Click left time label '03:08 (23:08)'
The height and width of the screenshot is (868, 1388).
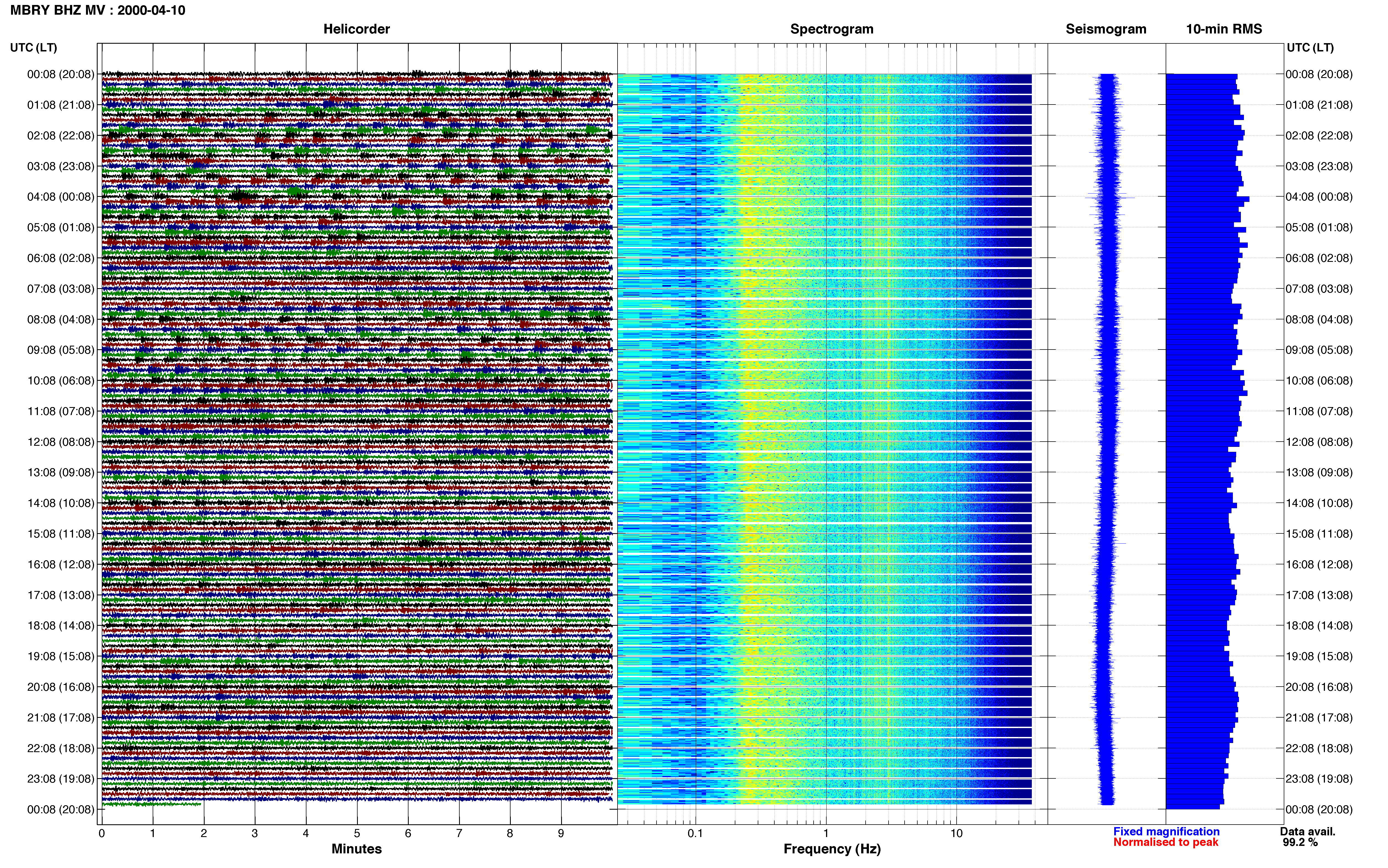61,166
